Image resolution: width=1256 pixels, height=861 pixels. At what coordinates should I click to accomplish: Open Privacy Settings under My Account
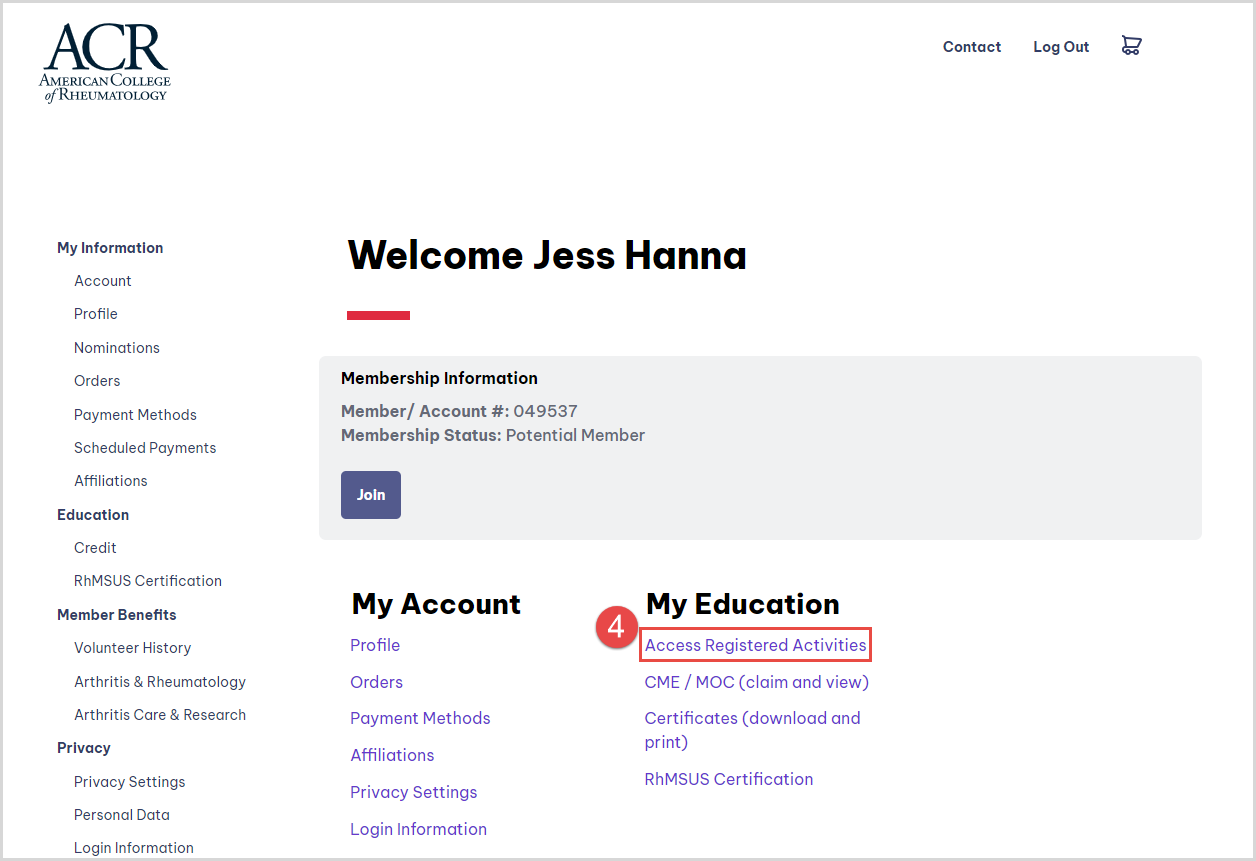tap(414, 792)
